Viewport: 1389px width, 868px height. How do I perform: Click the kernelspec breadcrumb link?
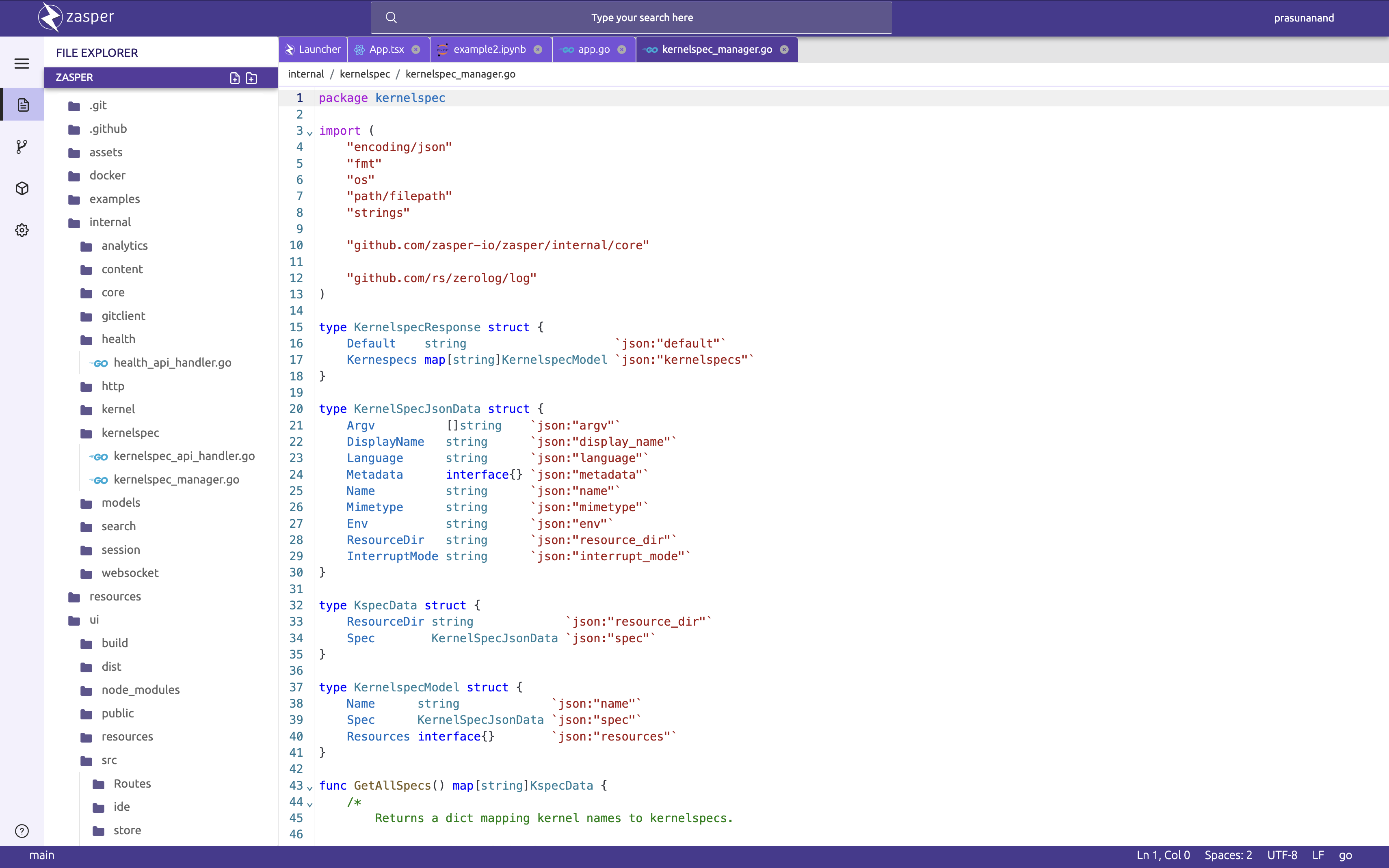point(364,74)
